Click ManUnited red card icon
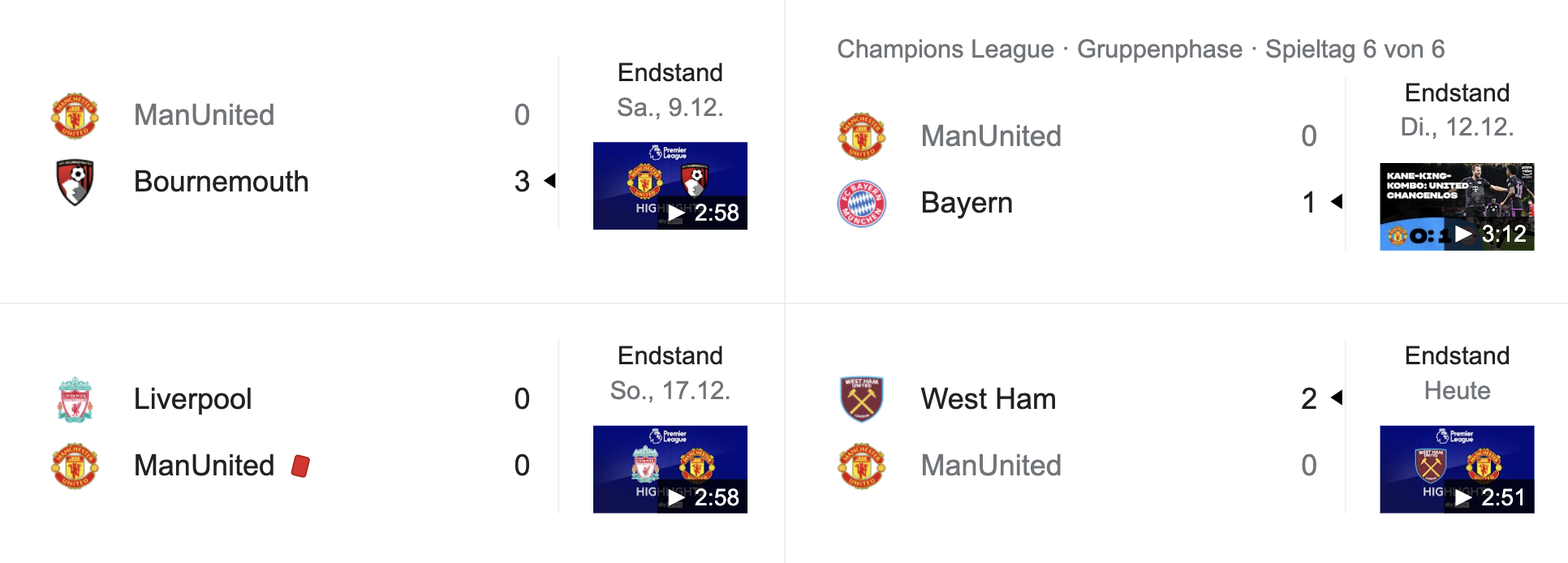The width and height of the screenshot is (1568, 563). pyautogui.click(x=300, y=466)
